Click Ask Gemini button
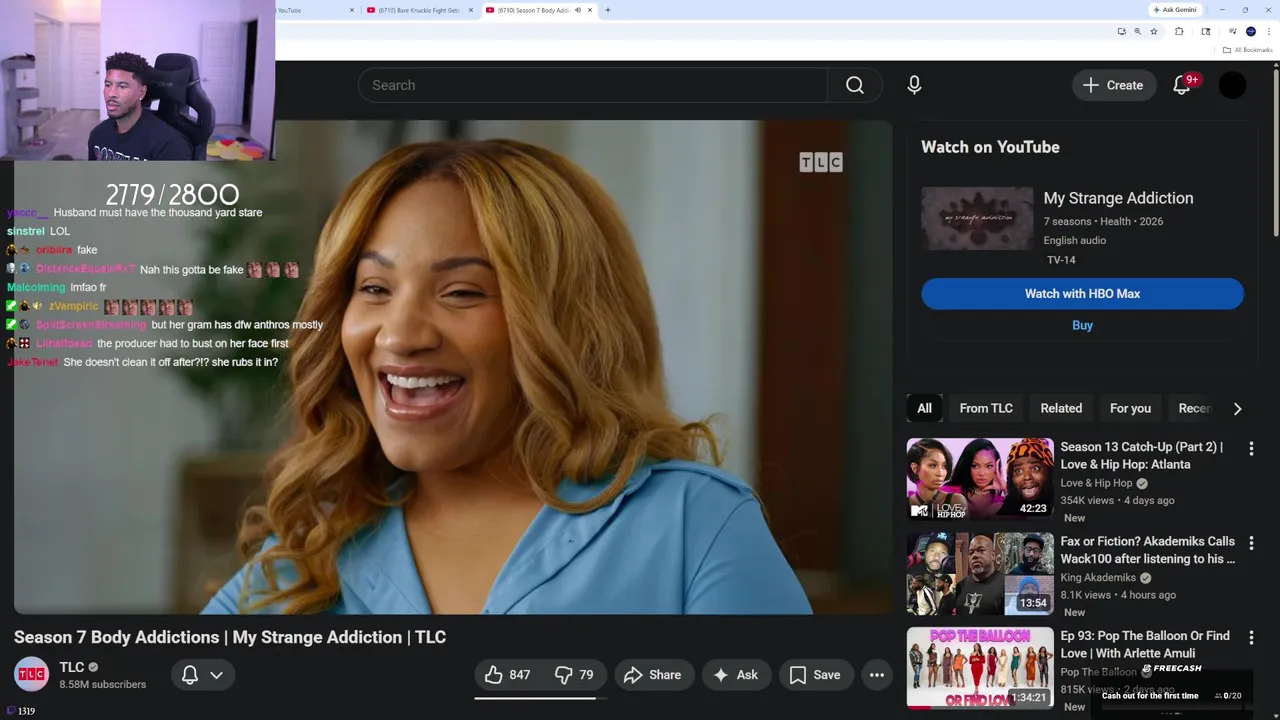Viewport: 1280px width, 720px height. 1176,10
